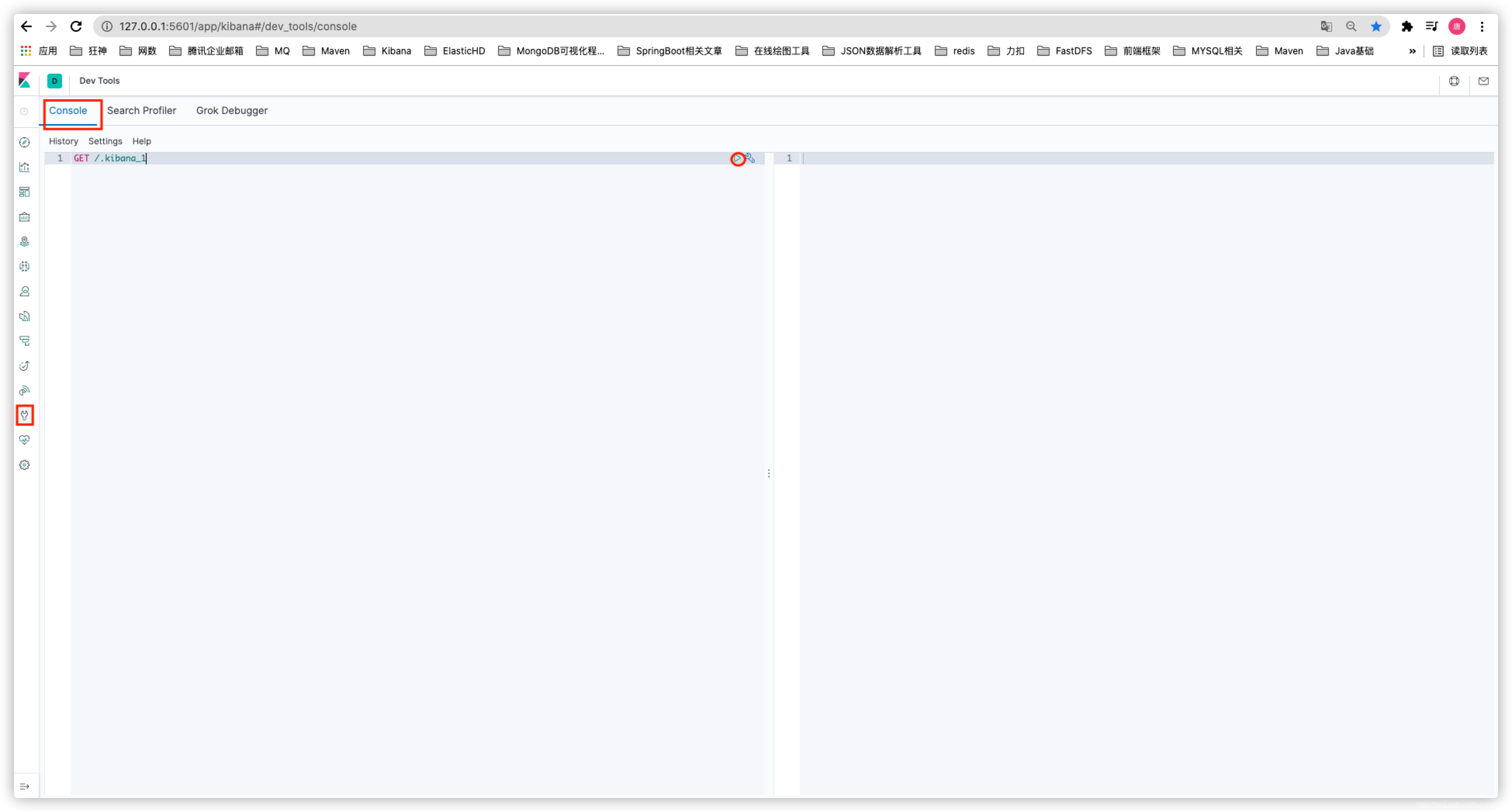Screen dimensions: 1512x812
Task: Open 网数 bookmark folder
Action: pyautogui.click(x=138, y=51)
